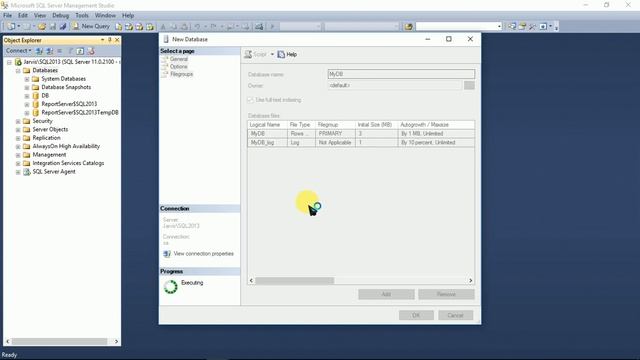The height and width of the screenshot is (360, 640).
Task: Open the Window menu
Action: (105, 15)
